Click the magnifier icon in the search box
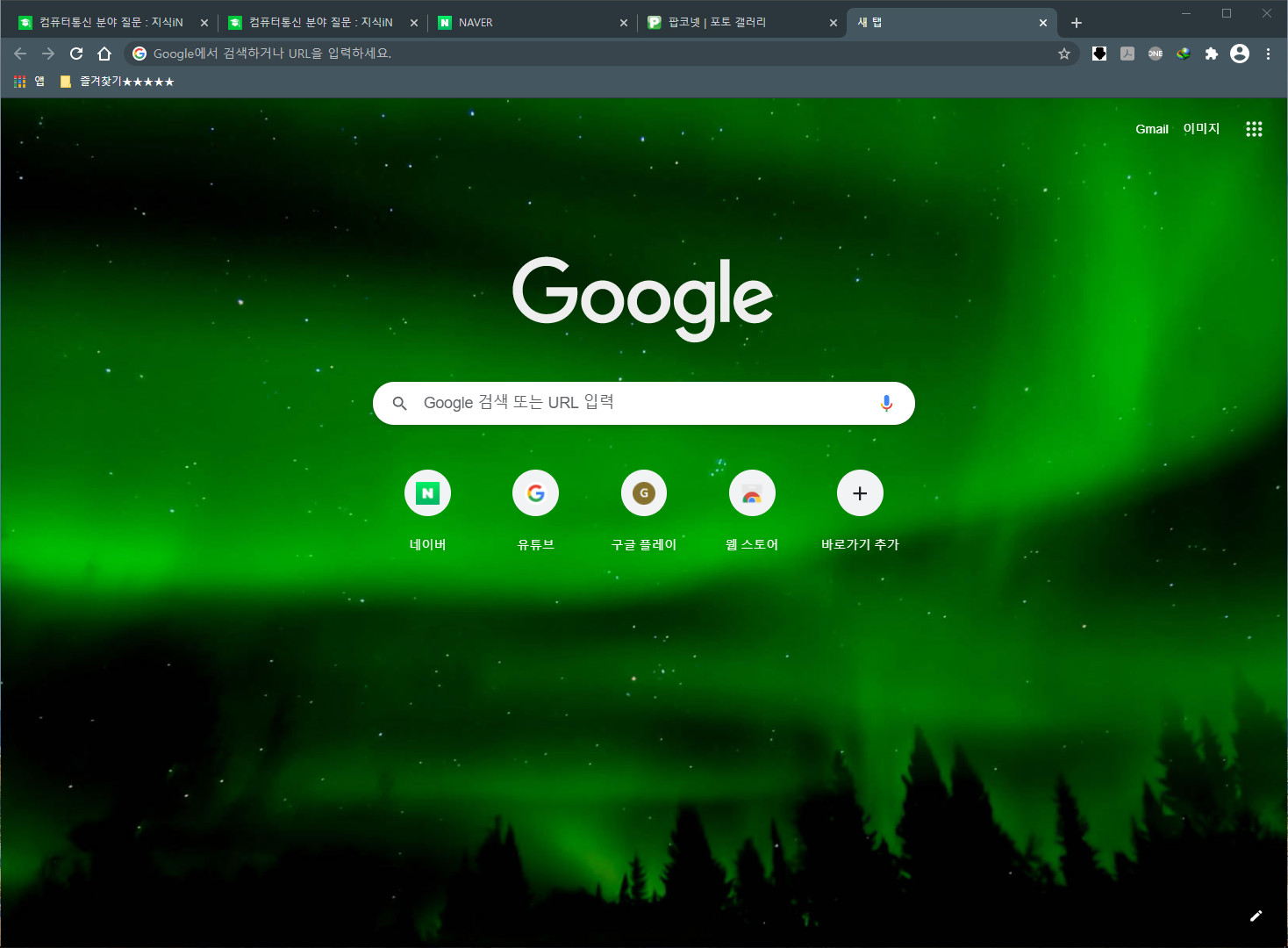The image size is (1288, 948). pos(399,403)
